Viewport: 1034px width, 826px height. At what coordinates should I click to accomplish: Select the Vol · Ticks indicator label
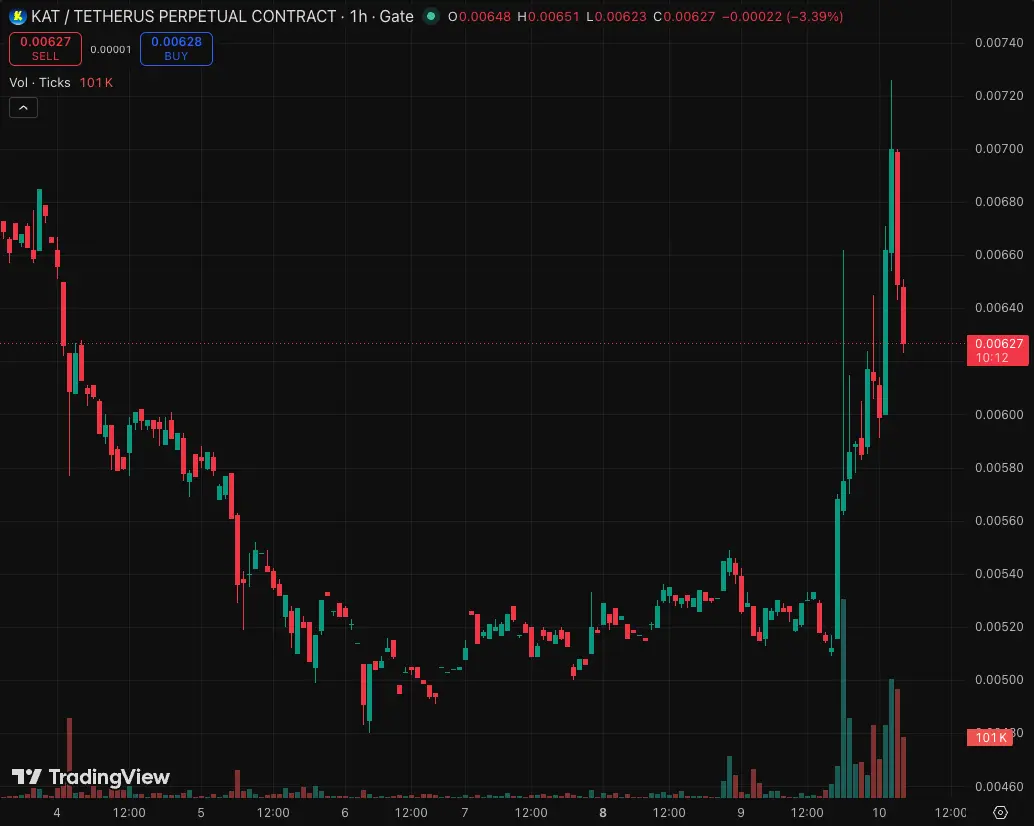(40, 82)
